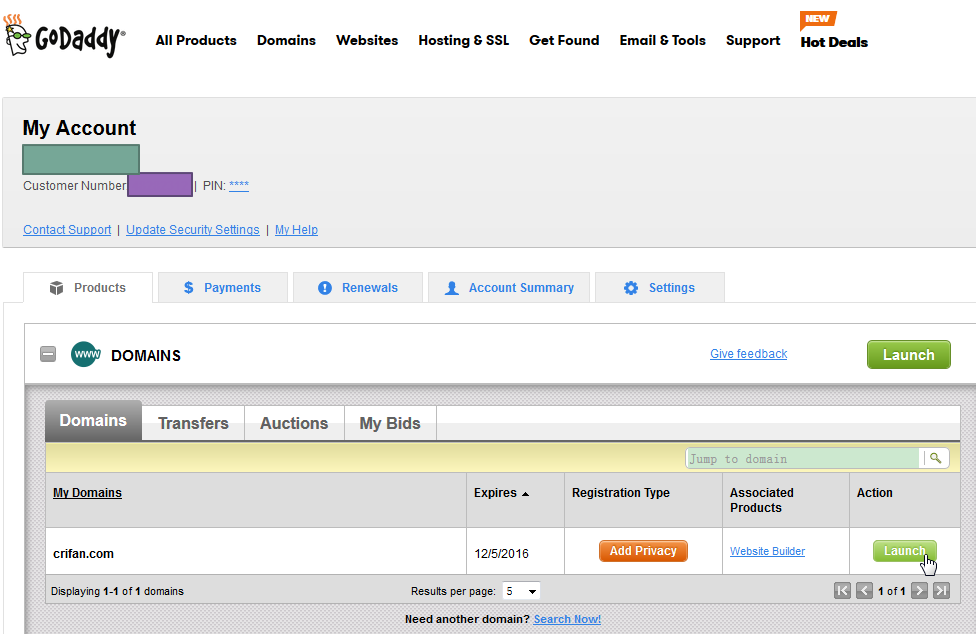Select the Domains sub-tab
Viewport: 976px width, 634px height.
click(x=93, y=421)
